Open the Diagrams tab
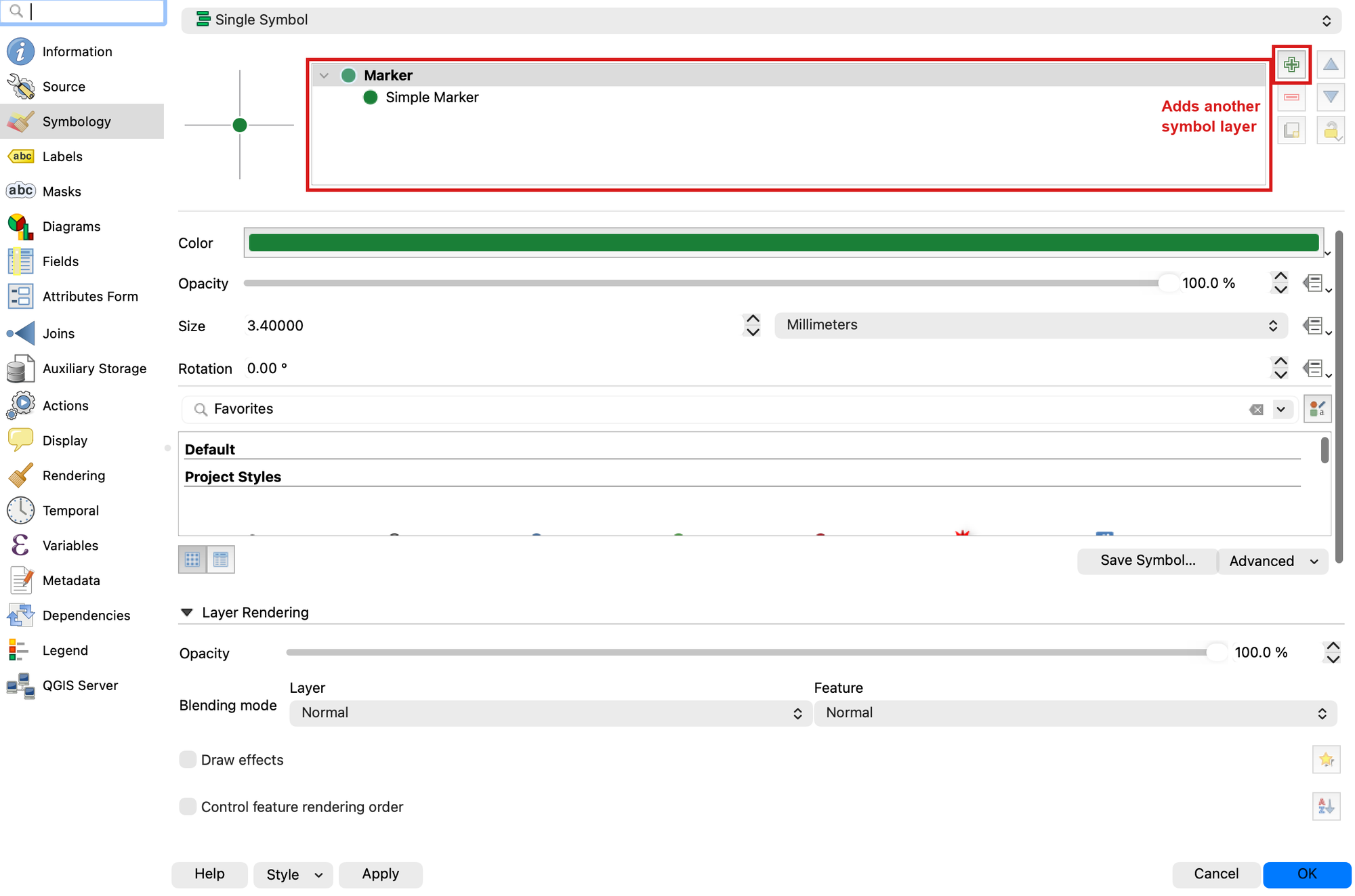 [82, 226]
